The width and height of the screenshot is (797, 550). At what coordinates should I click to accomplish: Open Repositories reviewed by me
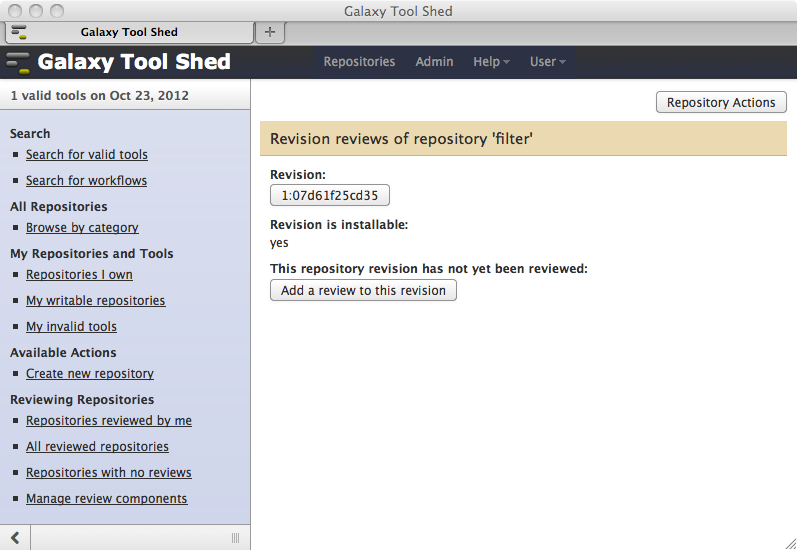[109, 420]
